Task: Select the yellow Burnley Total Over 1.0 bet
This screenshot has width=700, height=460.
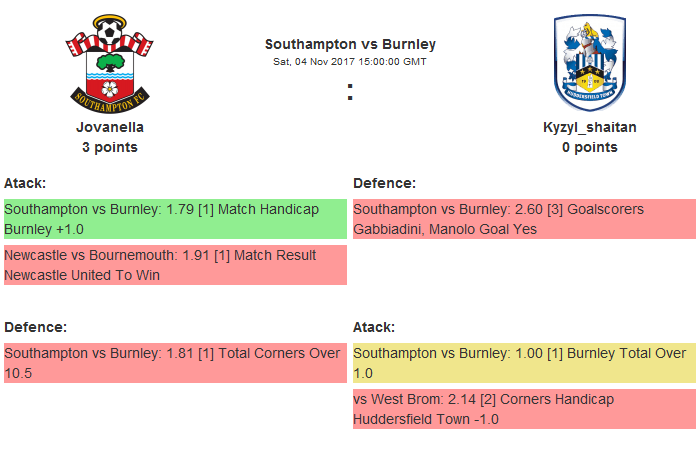Action: tap(524, 363)
